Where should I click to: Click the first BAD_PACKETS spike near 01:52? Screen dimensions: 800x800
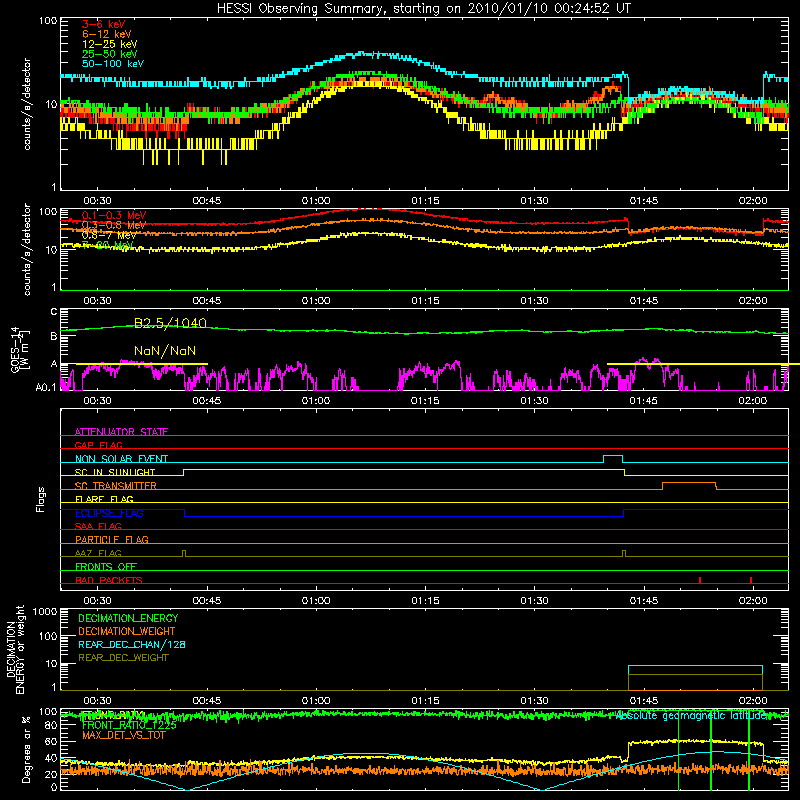700,580
